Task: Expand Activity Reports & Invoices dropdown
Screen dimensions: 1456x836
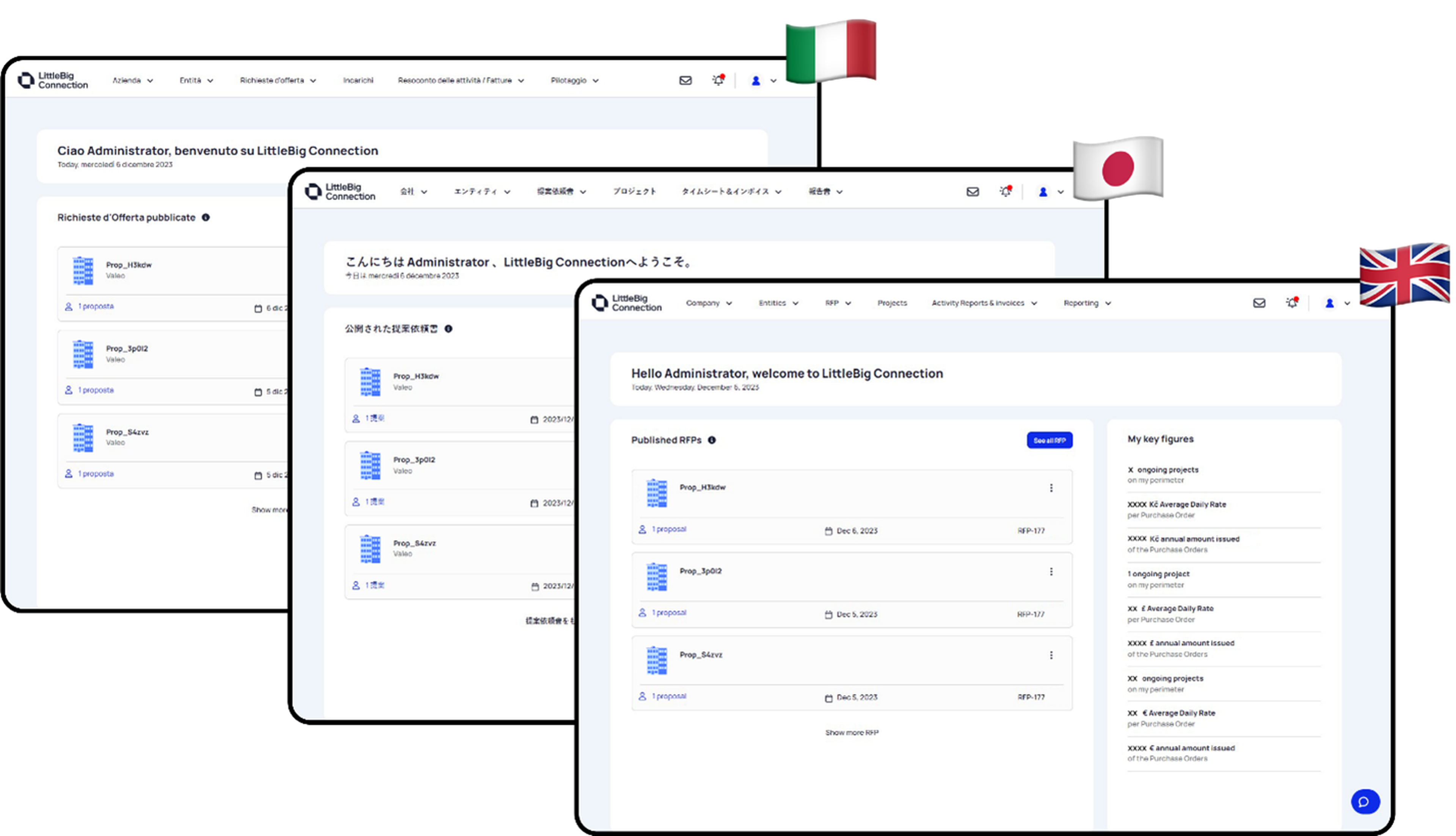Action: click(984, 303)
